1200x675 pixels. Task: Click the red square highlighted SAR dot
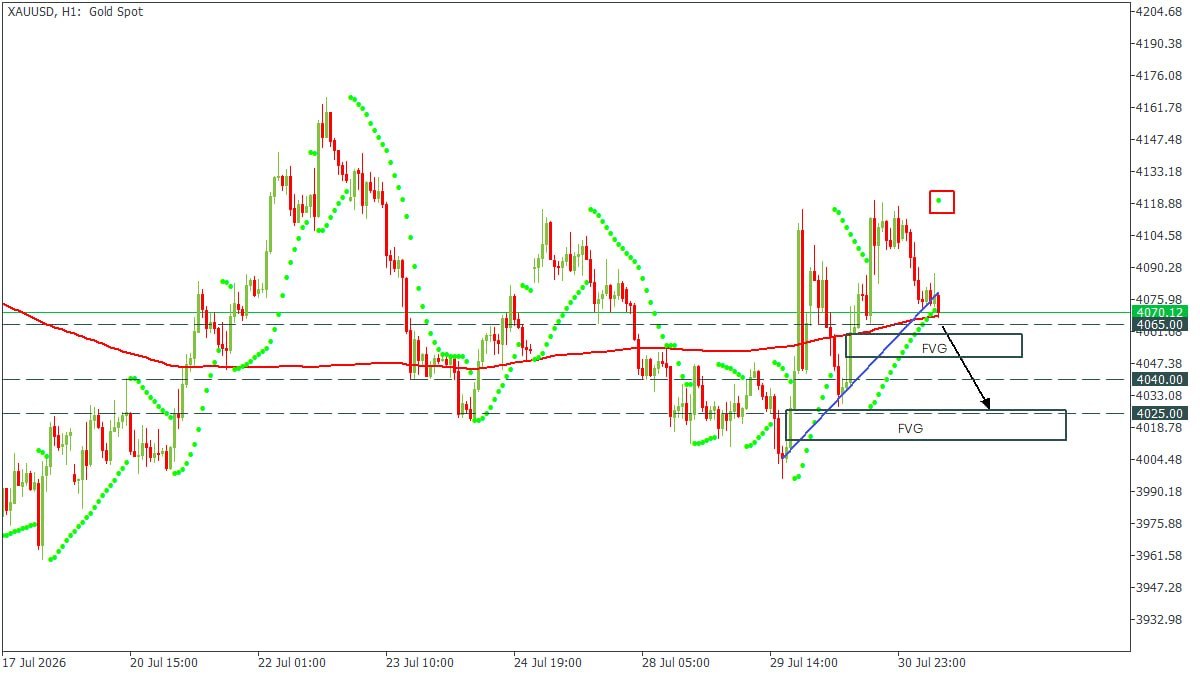[941, 202]
